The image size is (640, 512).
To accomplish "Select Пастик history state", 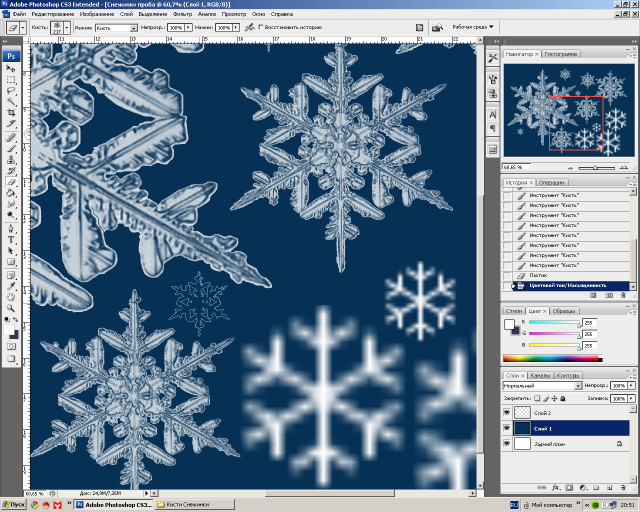I will tap(570, 276).
